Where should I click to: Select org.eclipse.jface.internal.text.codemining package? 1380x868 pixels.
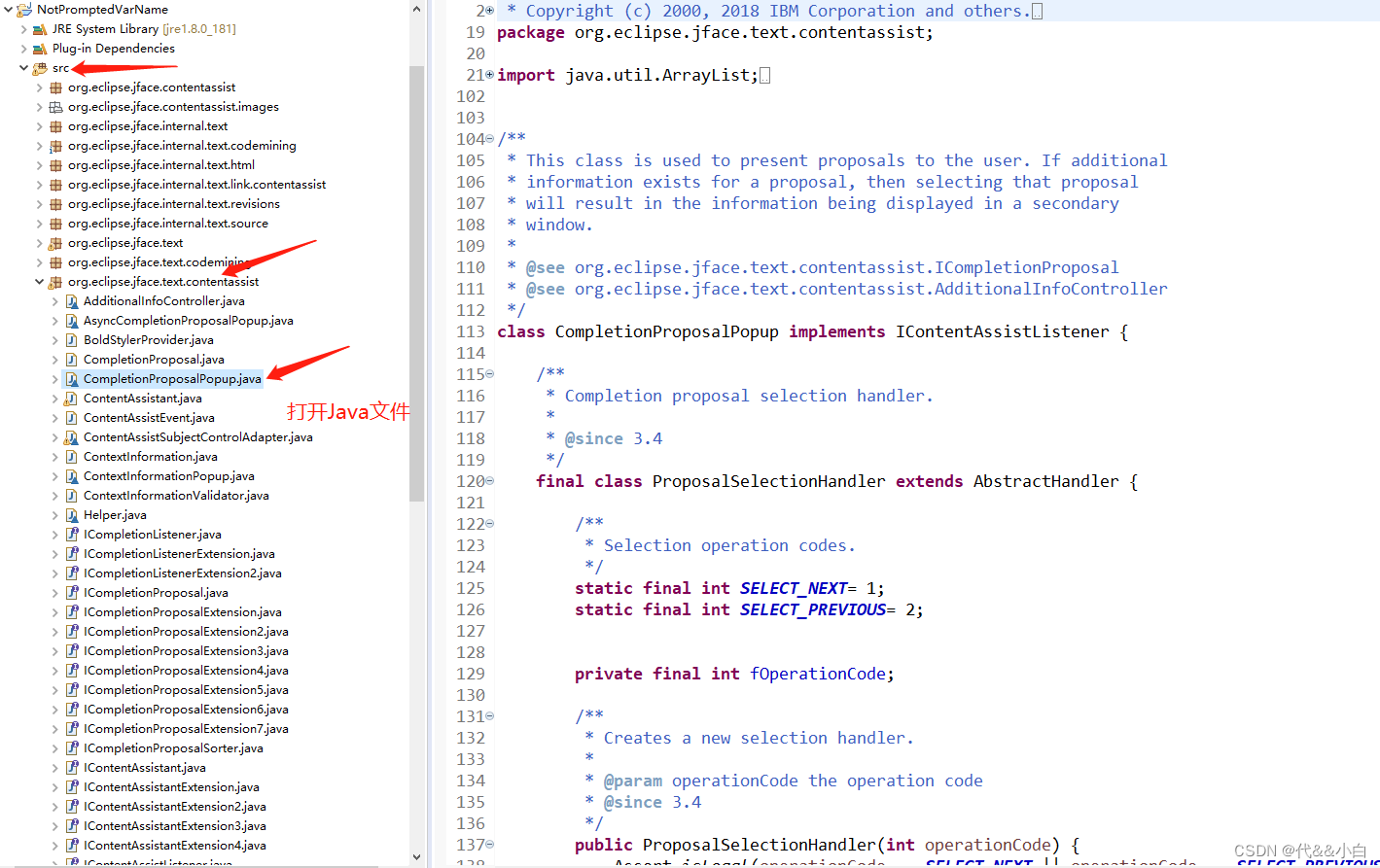click(x=182, y=146)
